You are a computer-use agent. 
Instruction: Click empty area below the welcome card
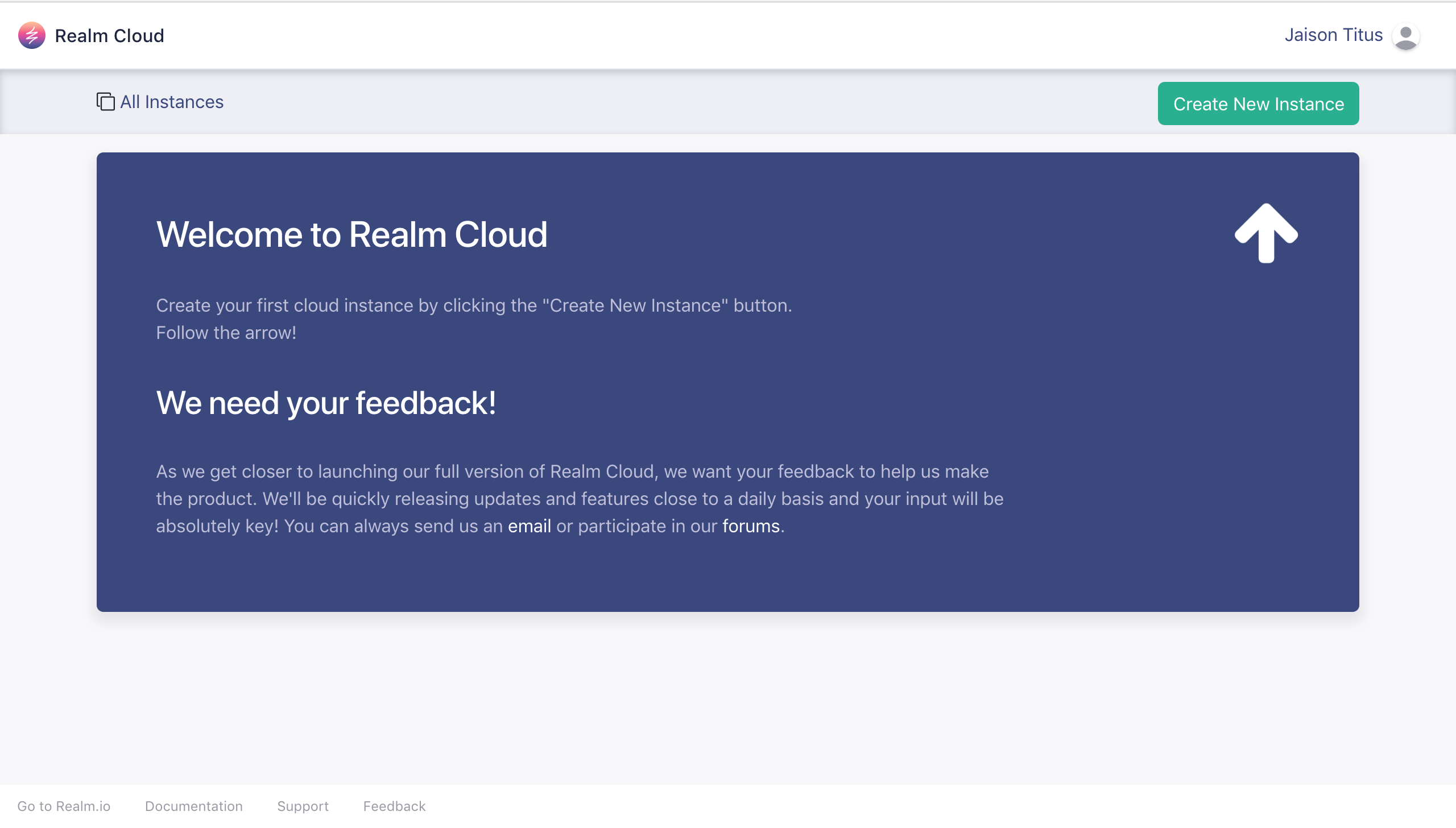[x=728, y=699]
